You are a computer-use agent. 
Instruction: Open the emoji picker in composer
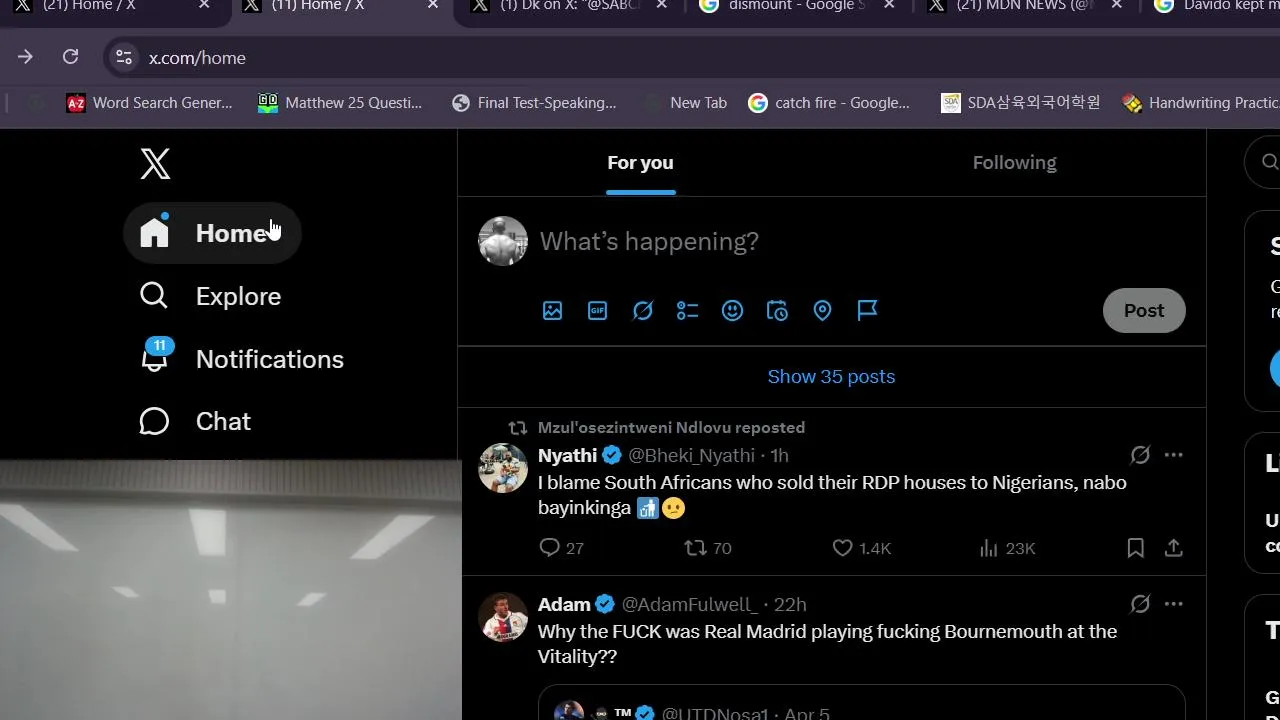pos(733,311)
